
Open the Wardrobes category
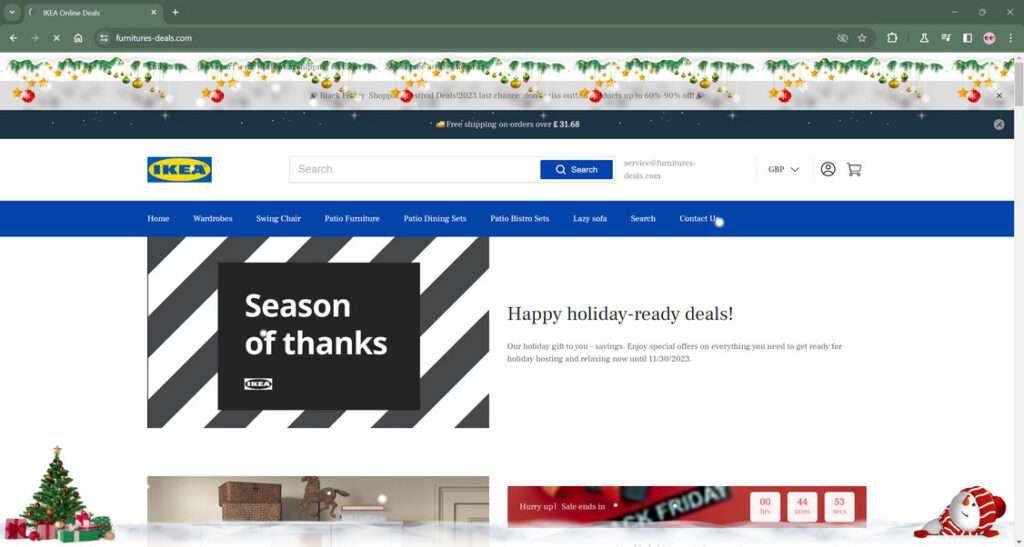click(212, 219)
